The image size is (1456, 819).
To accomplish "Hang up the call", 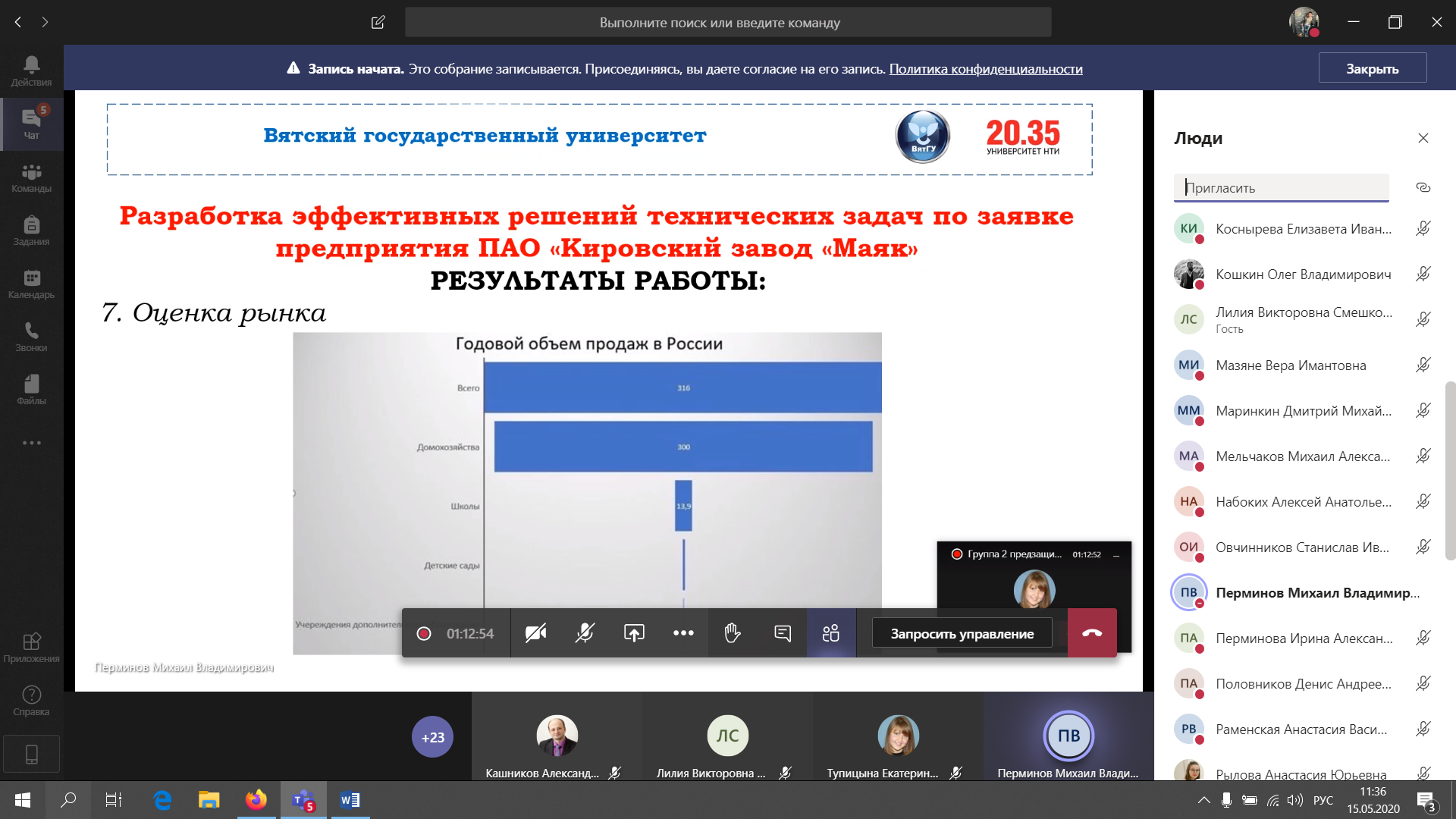I will 1092,633.
